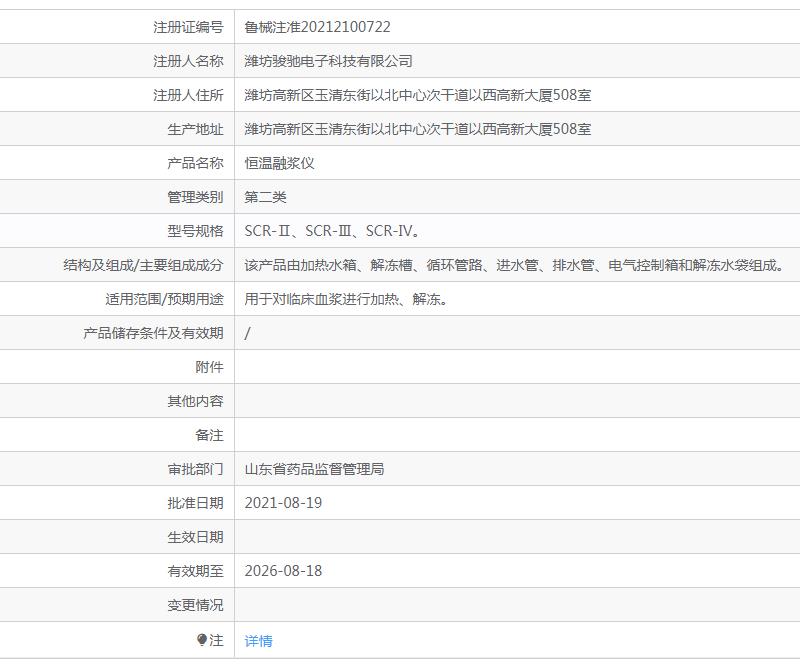Select expiry date 2026-08-18
Screen dimensions: 800x664
[283, 571]
